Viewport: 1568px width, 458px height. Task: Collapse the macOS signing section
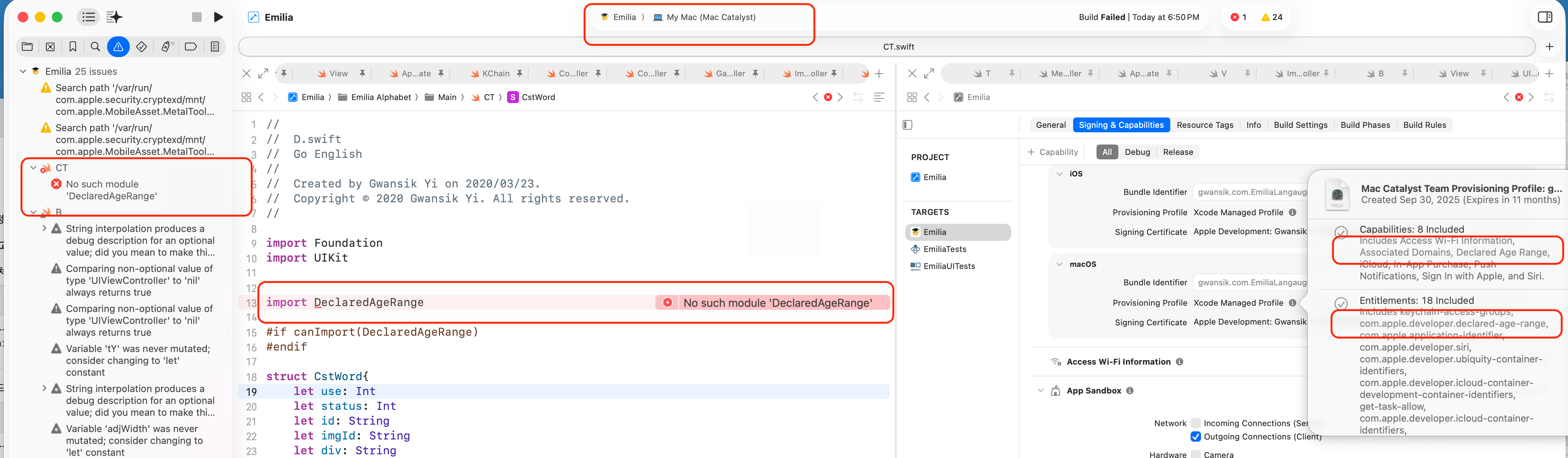click(1059, 264)
